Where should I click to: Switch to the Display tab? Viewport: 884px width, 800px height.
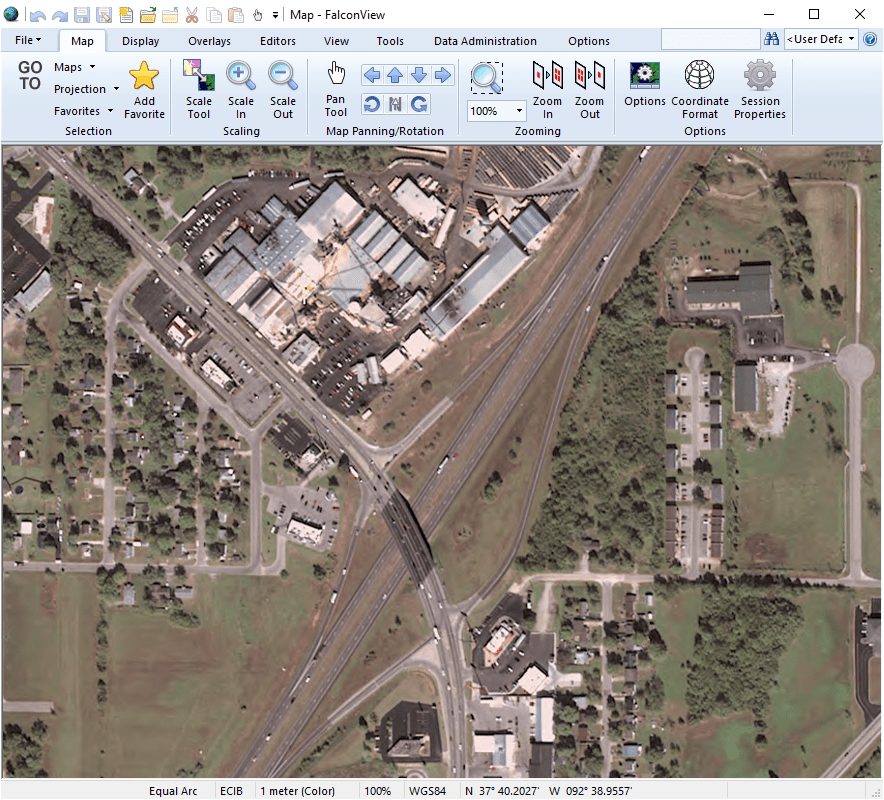point(140,41)
